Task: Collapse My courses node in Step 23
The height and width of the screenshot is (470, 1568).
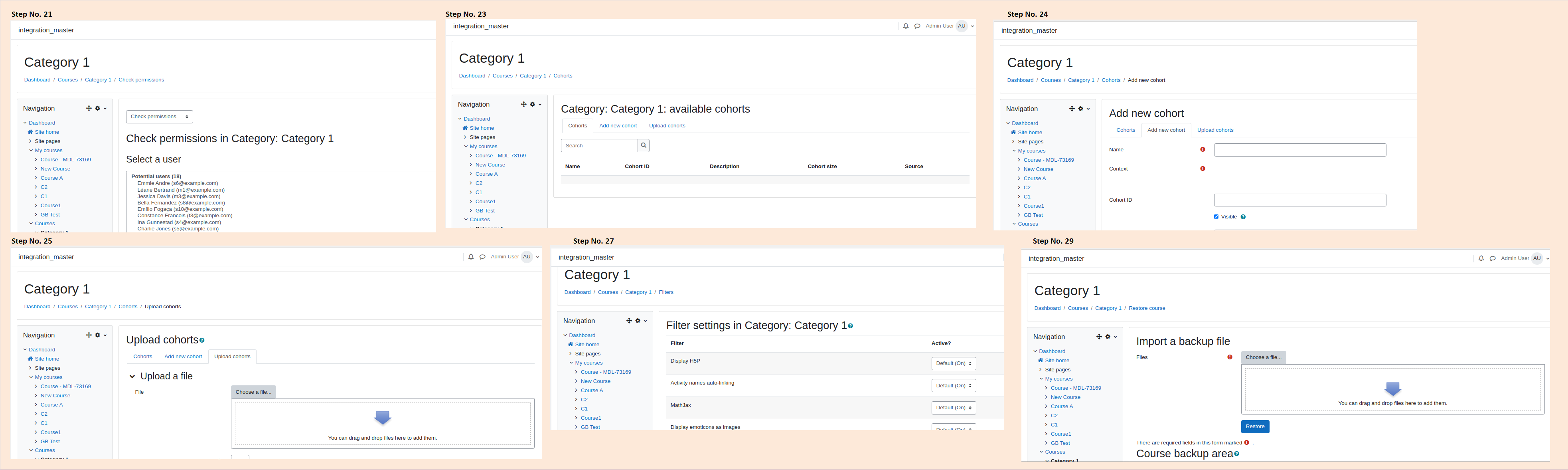Action: click(466, 146)
